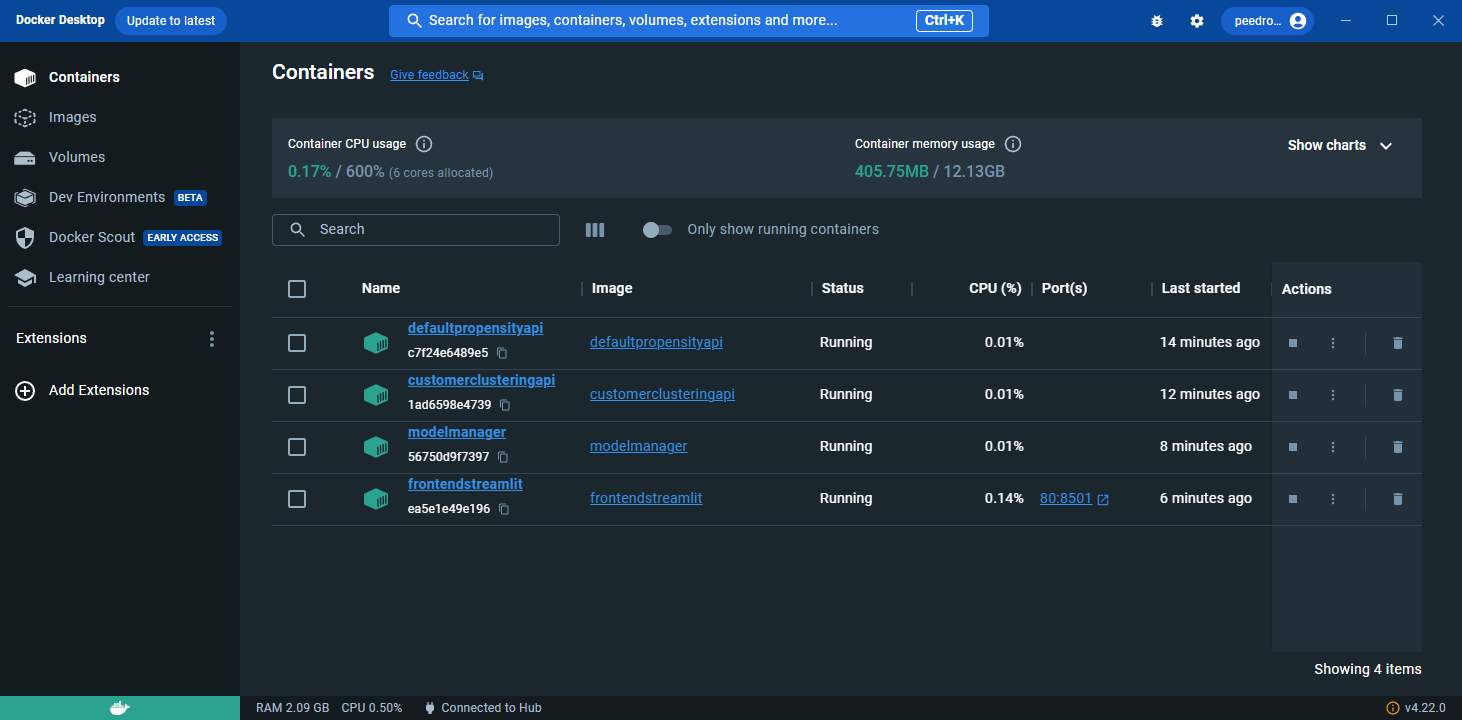Toggle Only show running containers switch
Image resolution: width=1462 pixels, height=720 pixels.
point(657,230)
